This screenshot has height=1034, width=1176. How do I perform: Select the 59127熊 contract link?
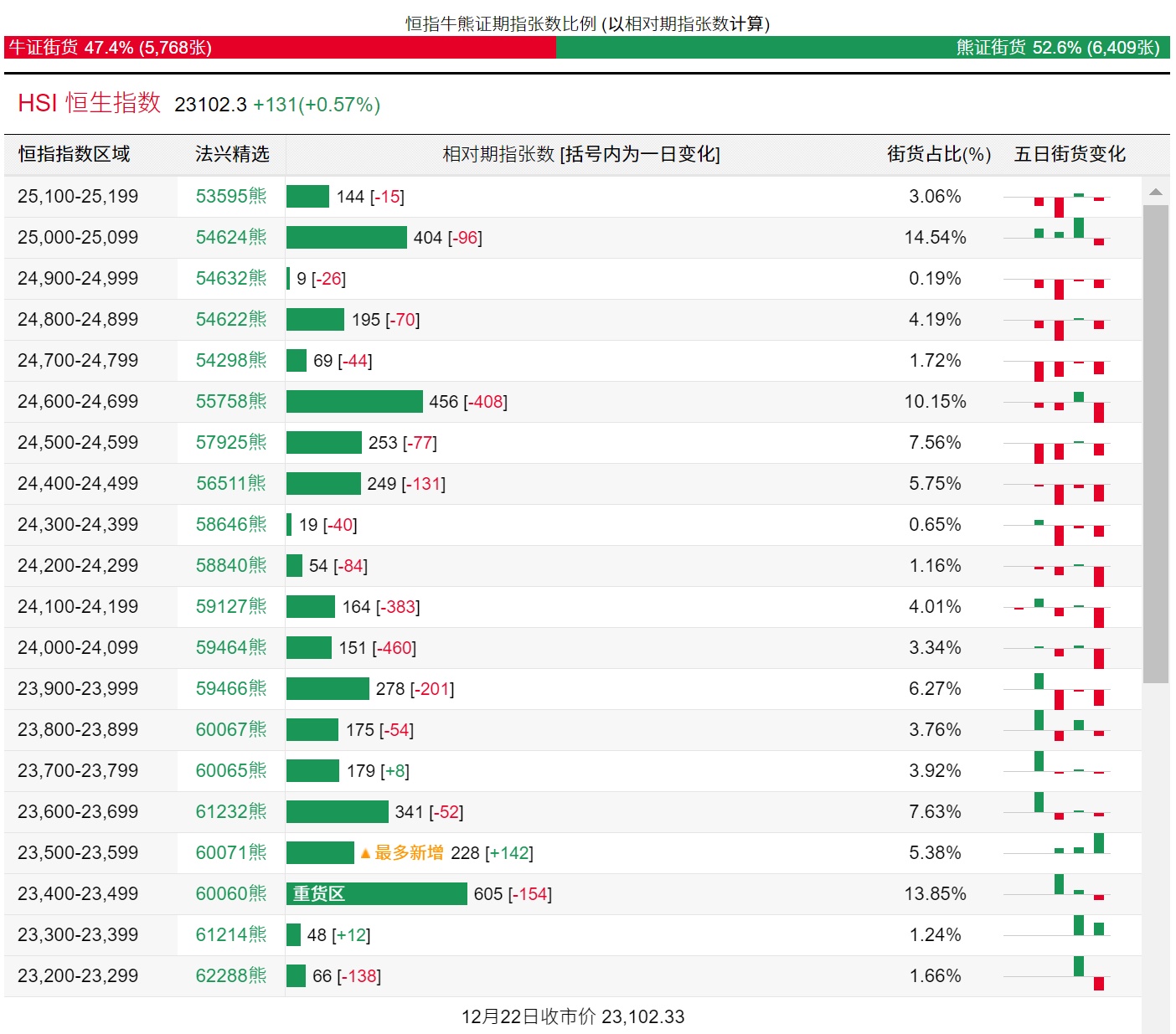[231, 607]
